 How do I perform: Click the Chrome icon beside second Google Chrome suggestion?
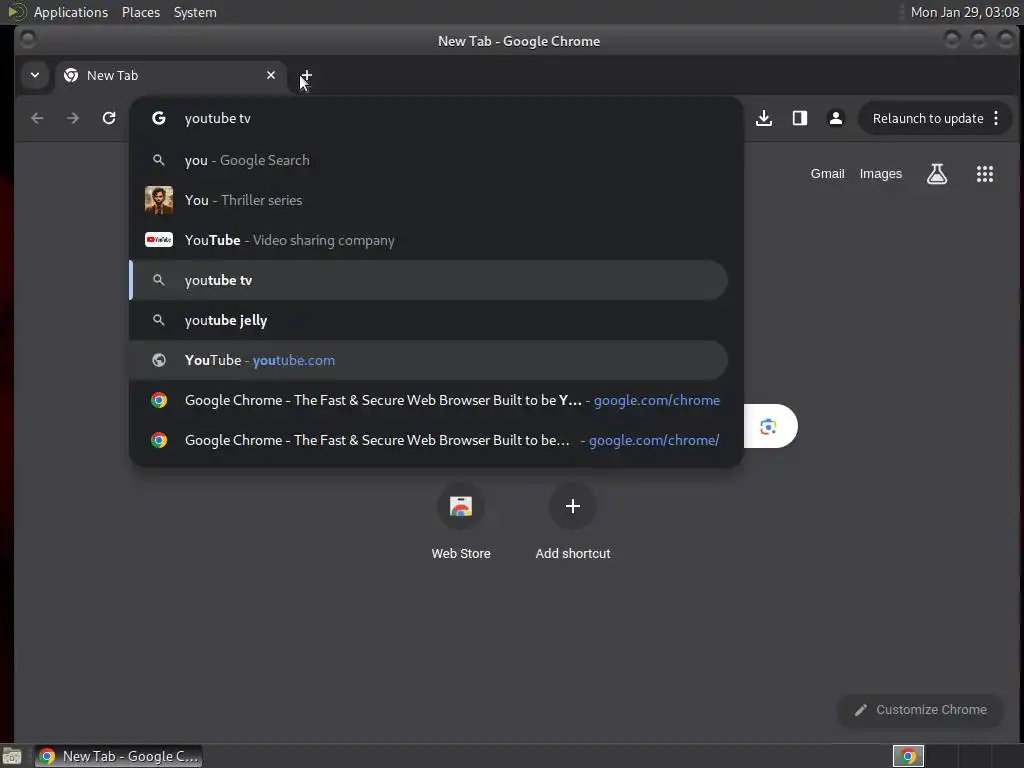tap(159, 440)
